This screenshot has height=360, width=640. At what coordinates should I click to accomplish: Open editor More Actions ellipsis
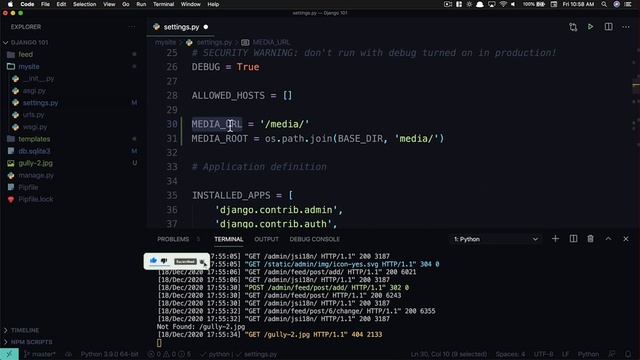[x=626, y=27]
